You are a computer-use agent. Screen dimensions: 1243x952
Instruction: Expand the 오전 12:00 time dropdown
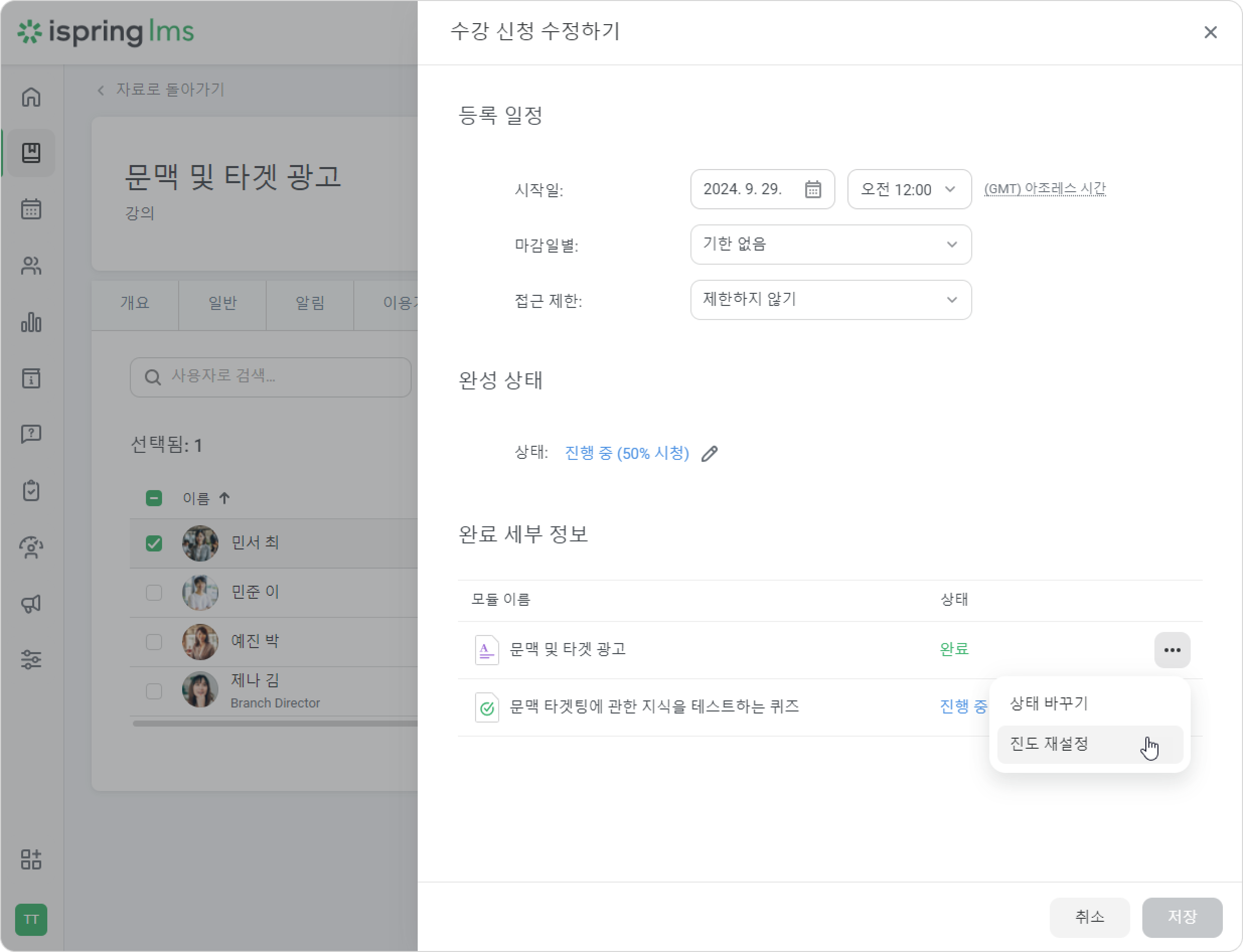coord(909,189)
